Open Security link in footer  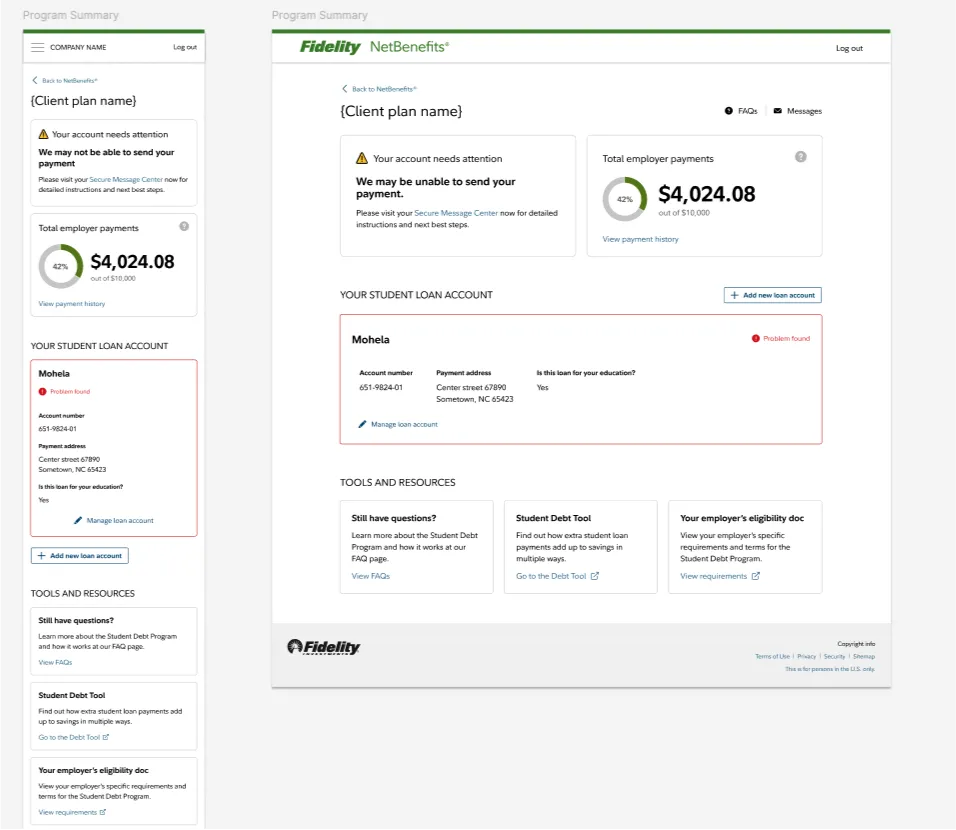pyautogui.click(x=834, y=657)
